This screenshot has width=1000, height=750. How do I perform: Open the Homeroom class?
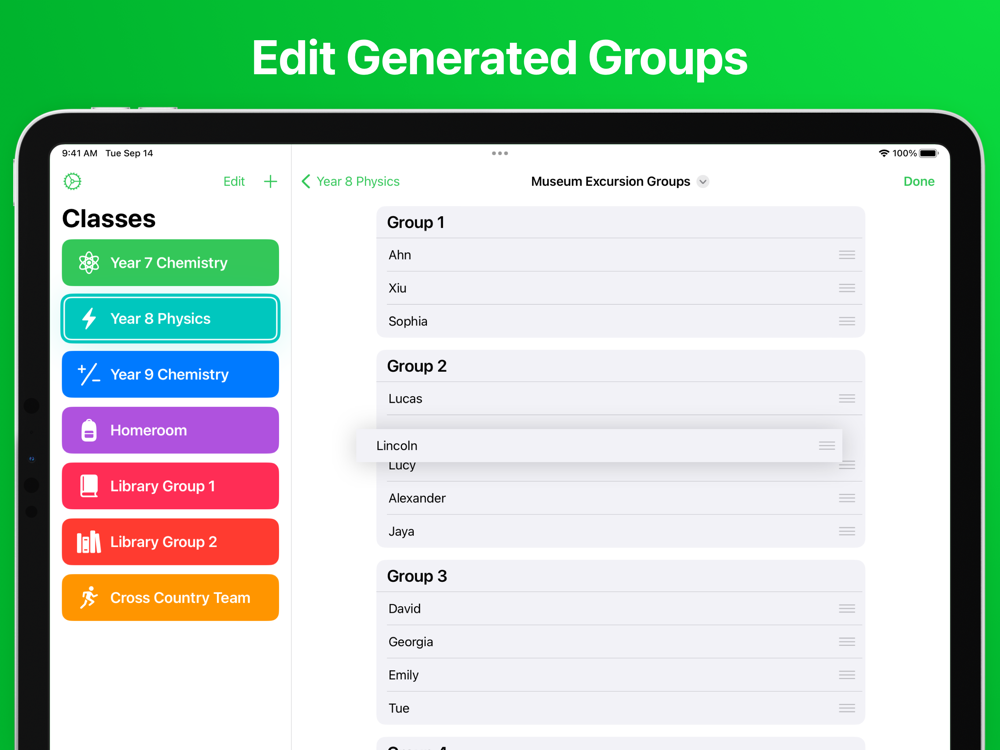click(170, 430)
